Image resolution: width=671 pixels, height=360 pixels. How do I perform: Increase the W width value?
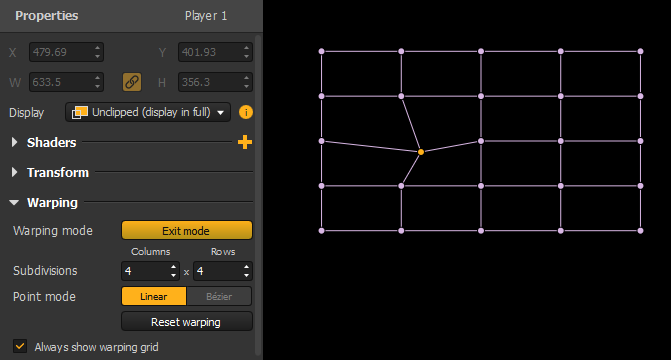98,77
